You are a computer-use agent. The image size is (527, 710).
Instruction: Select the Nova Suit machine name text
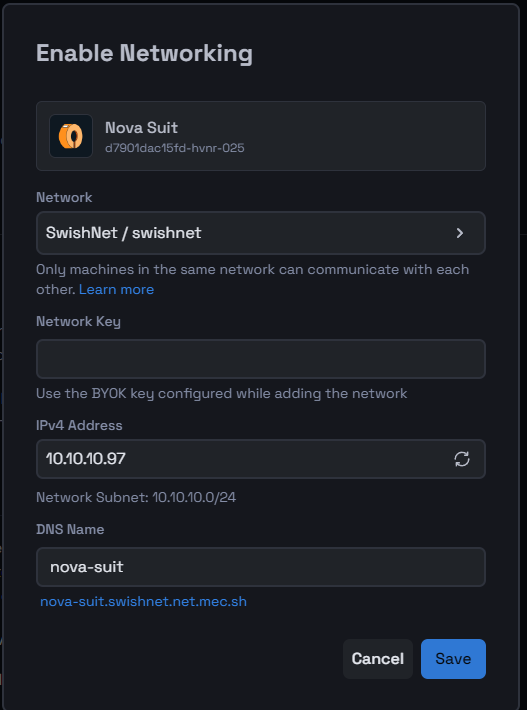141,128
